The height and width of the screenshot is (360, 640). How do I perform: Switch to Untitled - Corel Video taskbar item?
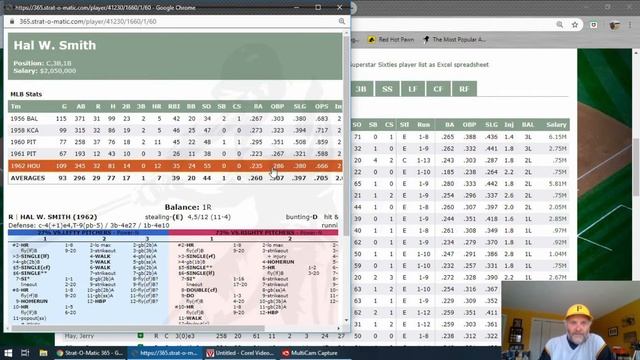tap(239, 353)
